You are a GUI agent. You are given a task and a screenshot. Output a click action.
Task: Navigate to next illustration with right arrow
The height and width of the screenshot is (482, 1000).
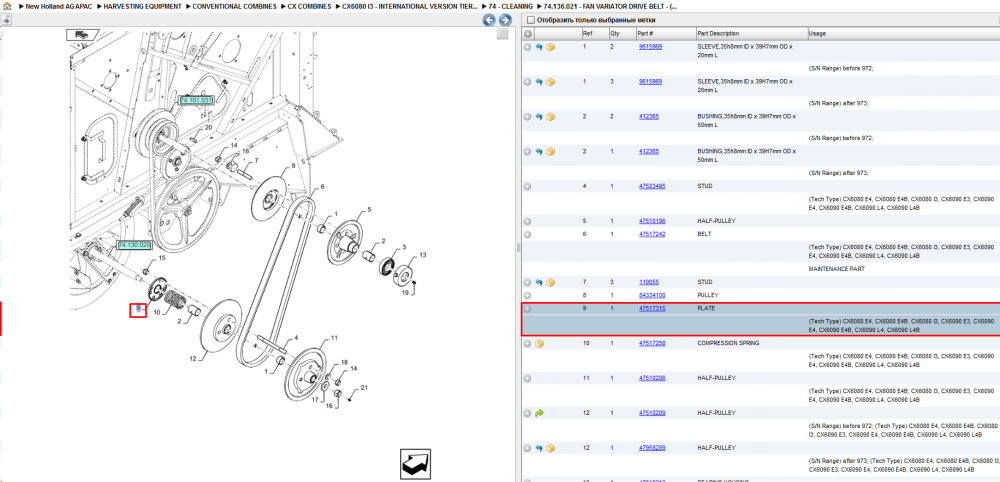[x=504, y=20]
